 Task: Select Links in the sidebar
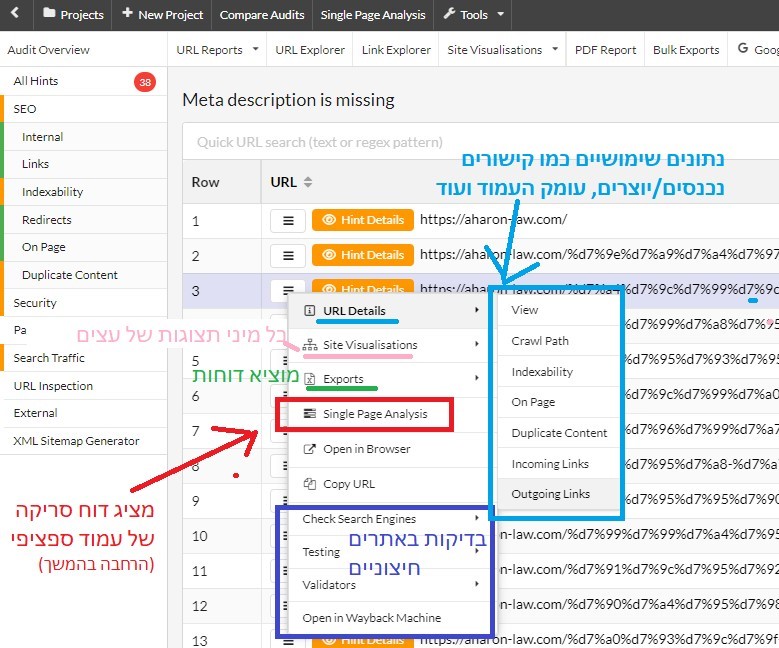tap(84, 164)
